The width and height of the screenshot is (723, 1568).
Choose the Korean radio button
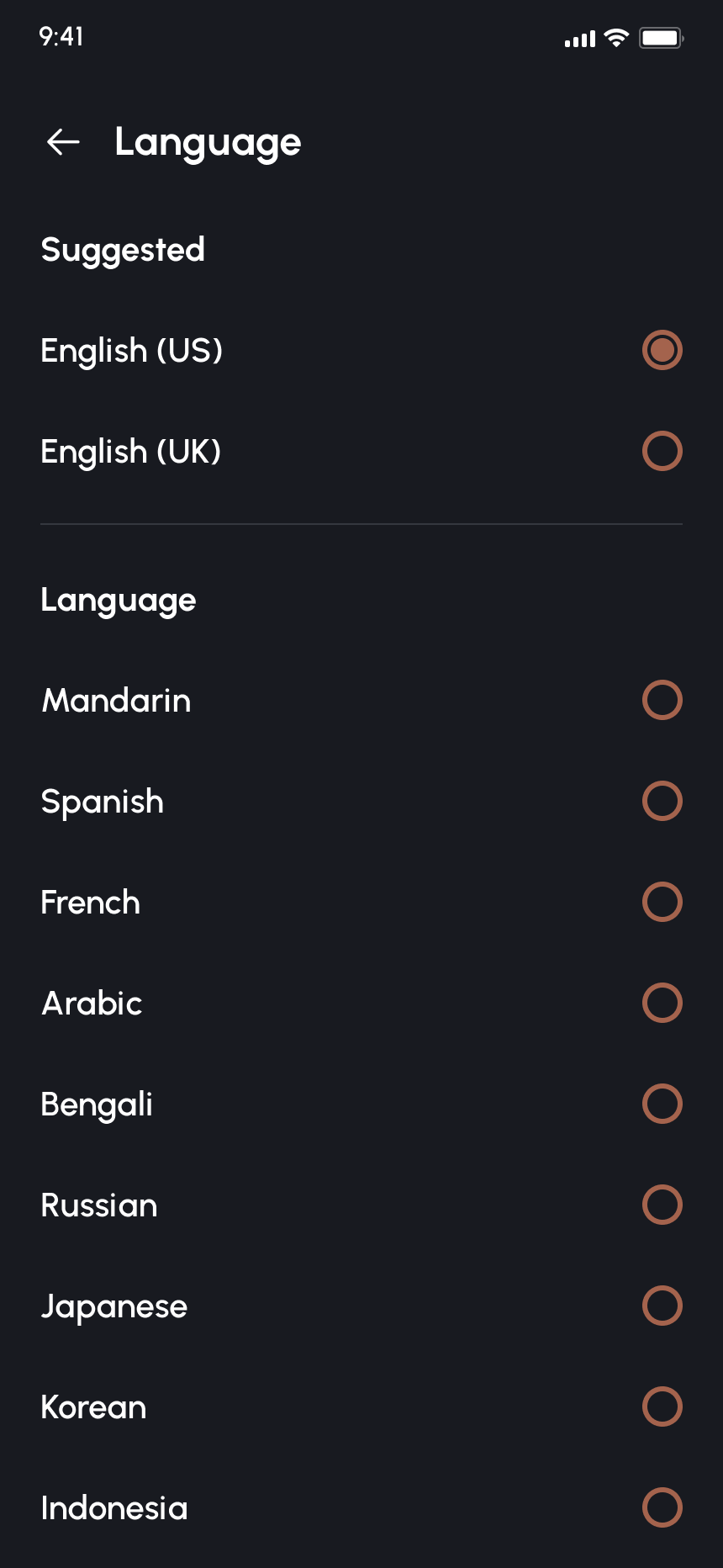(x=662, y=1406)
